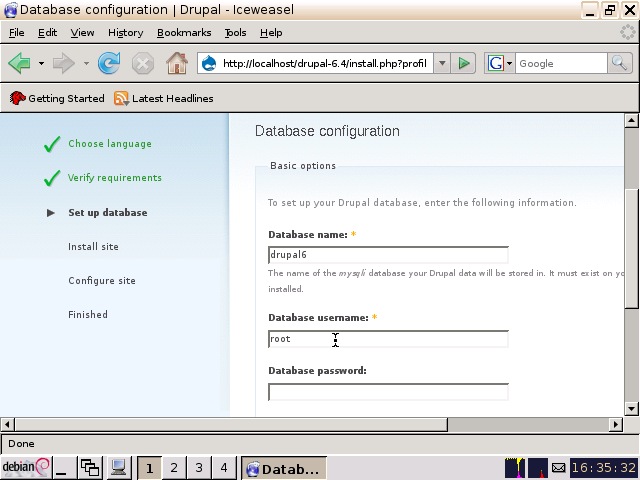Image resolution: width=640 pixels, height=480 pixels.
Task: Click the Done status bar text
Action: [x=21, y=444]
